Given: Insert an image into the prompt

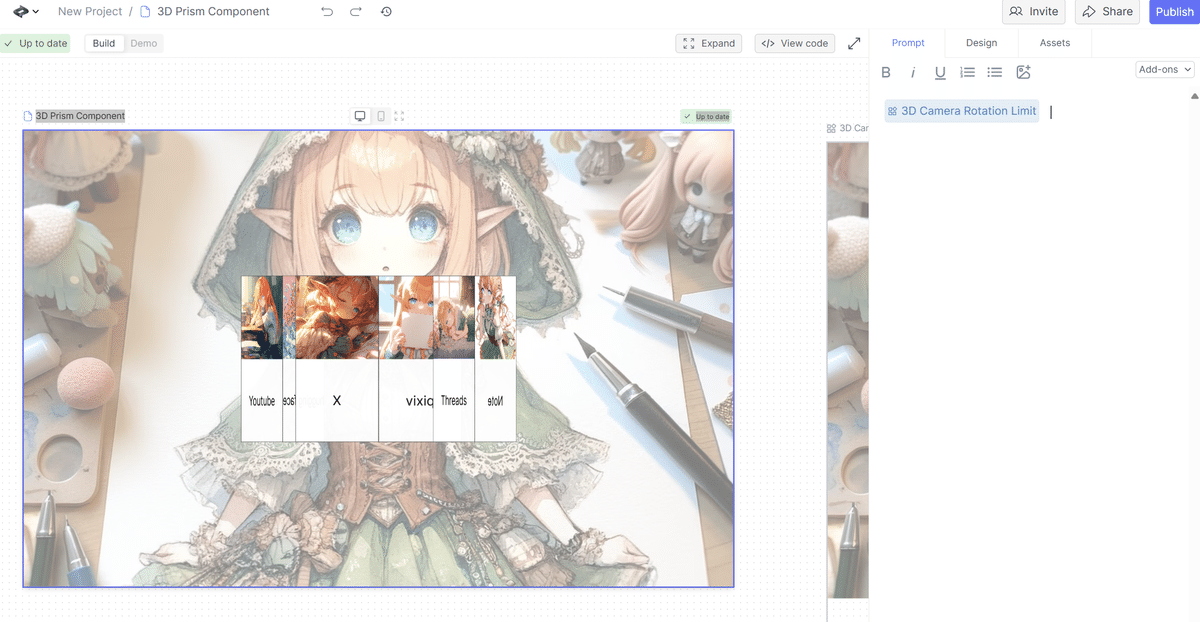Looking at the screenshot, I should point(1023,72).
